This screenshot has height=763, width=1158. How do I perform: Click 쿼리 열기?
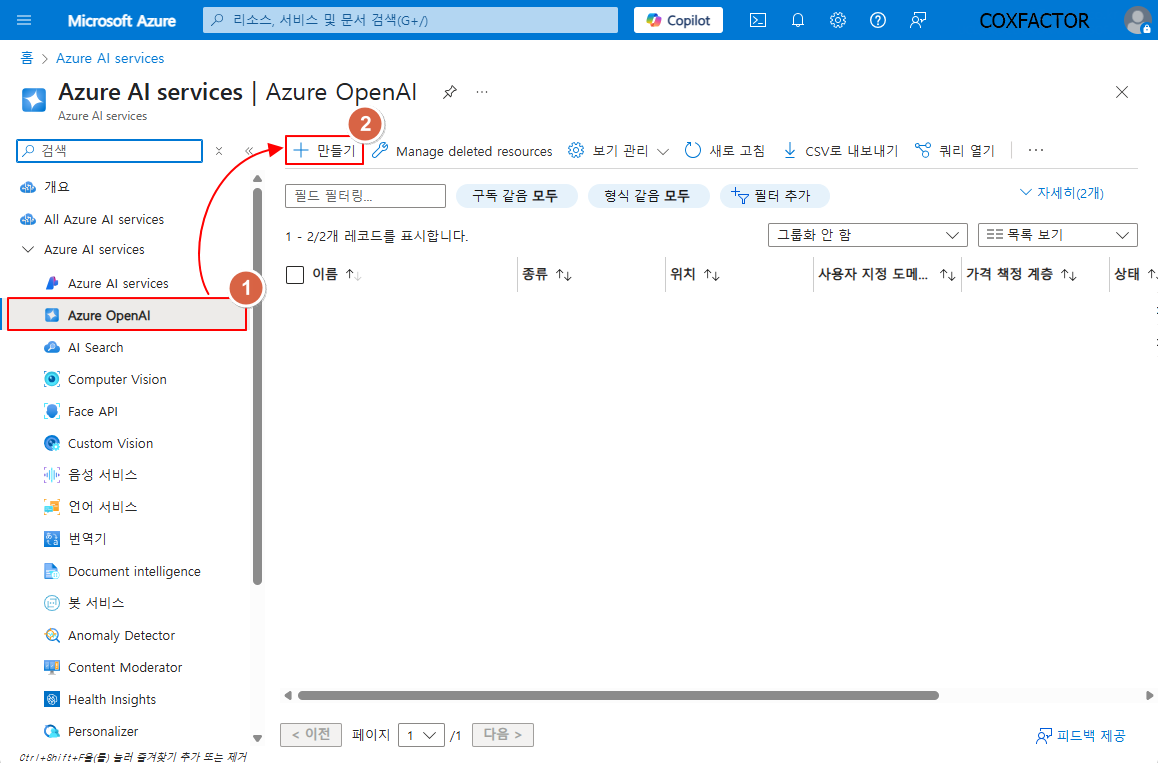(x=955, y=151)
